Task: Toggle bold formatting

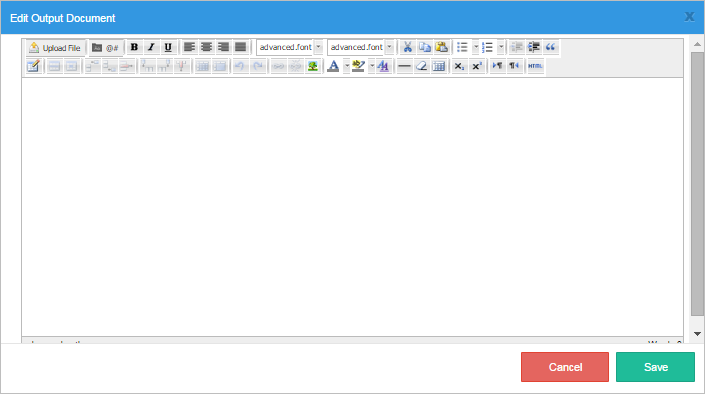Action: pyautogui.click(x=134, y=47)
